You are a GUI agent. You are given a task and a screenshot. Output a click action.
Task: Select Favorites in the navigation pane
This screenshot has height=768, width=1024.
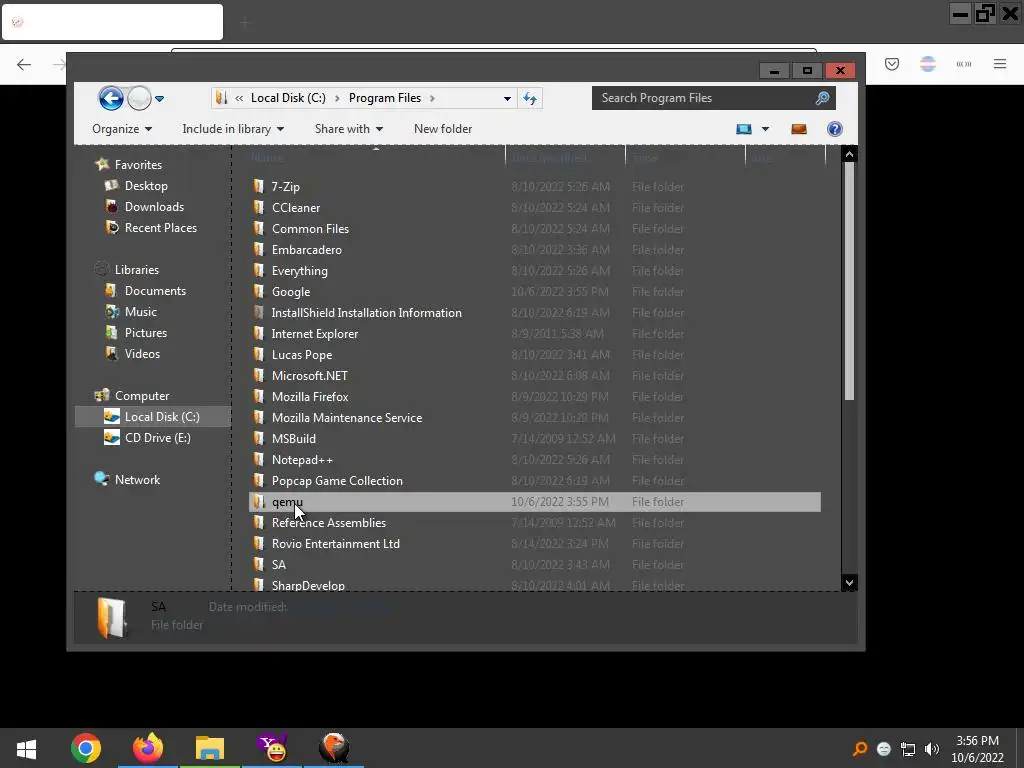138,165
